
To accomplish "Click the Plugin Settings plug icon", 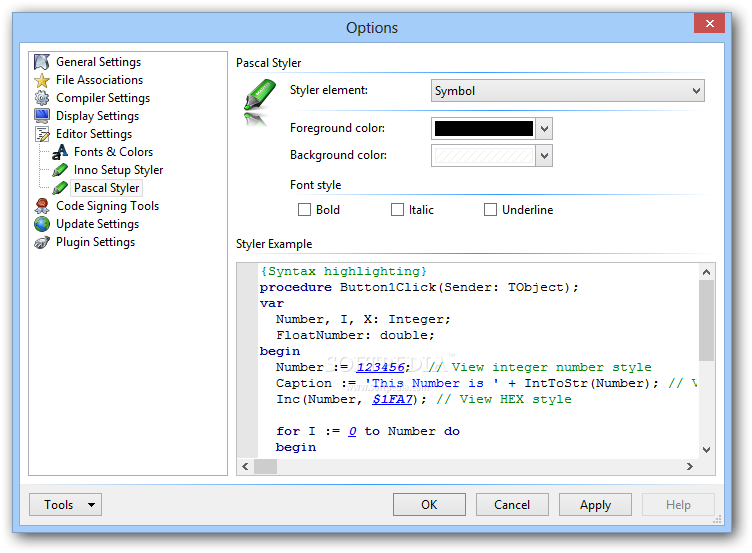I will [x=42, y=242].
